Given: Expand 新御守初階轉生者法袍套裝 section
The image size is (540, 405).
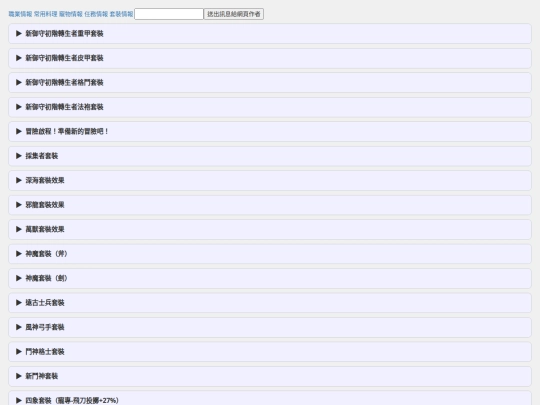Looking at the screenshot, I should (x=270, y=107).
